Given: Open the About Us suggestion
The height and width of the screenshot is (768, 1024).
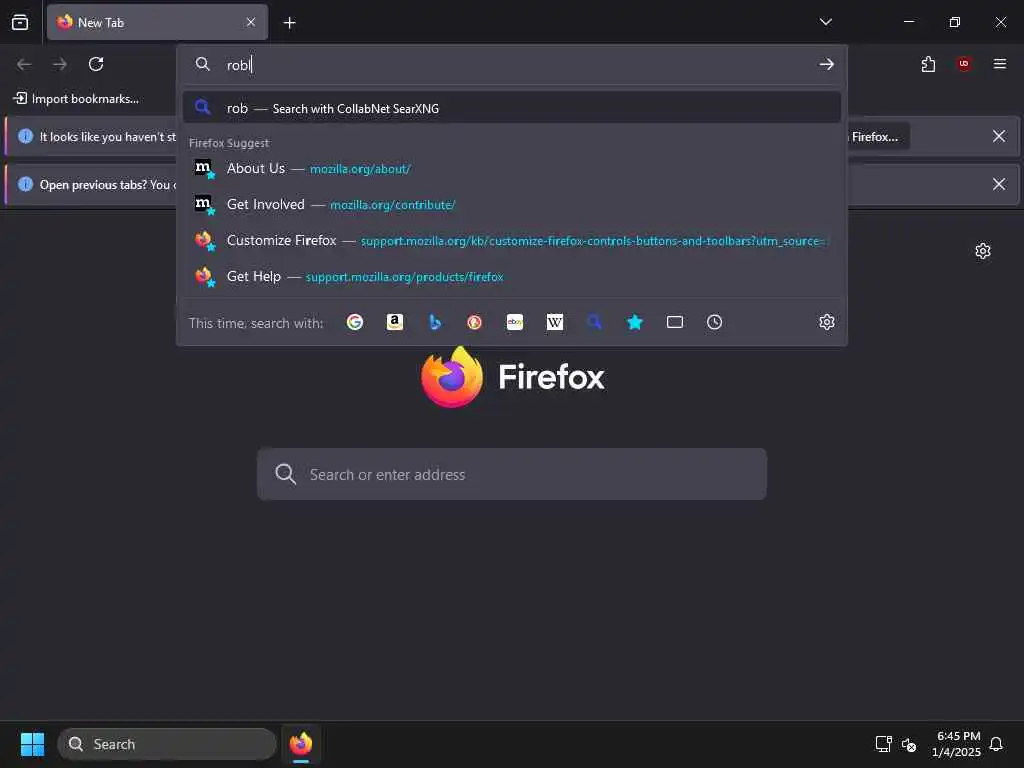Looking at the screenshot, I should click(x=511, y=168).
